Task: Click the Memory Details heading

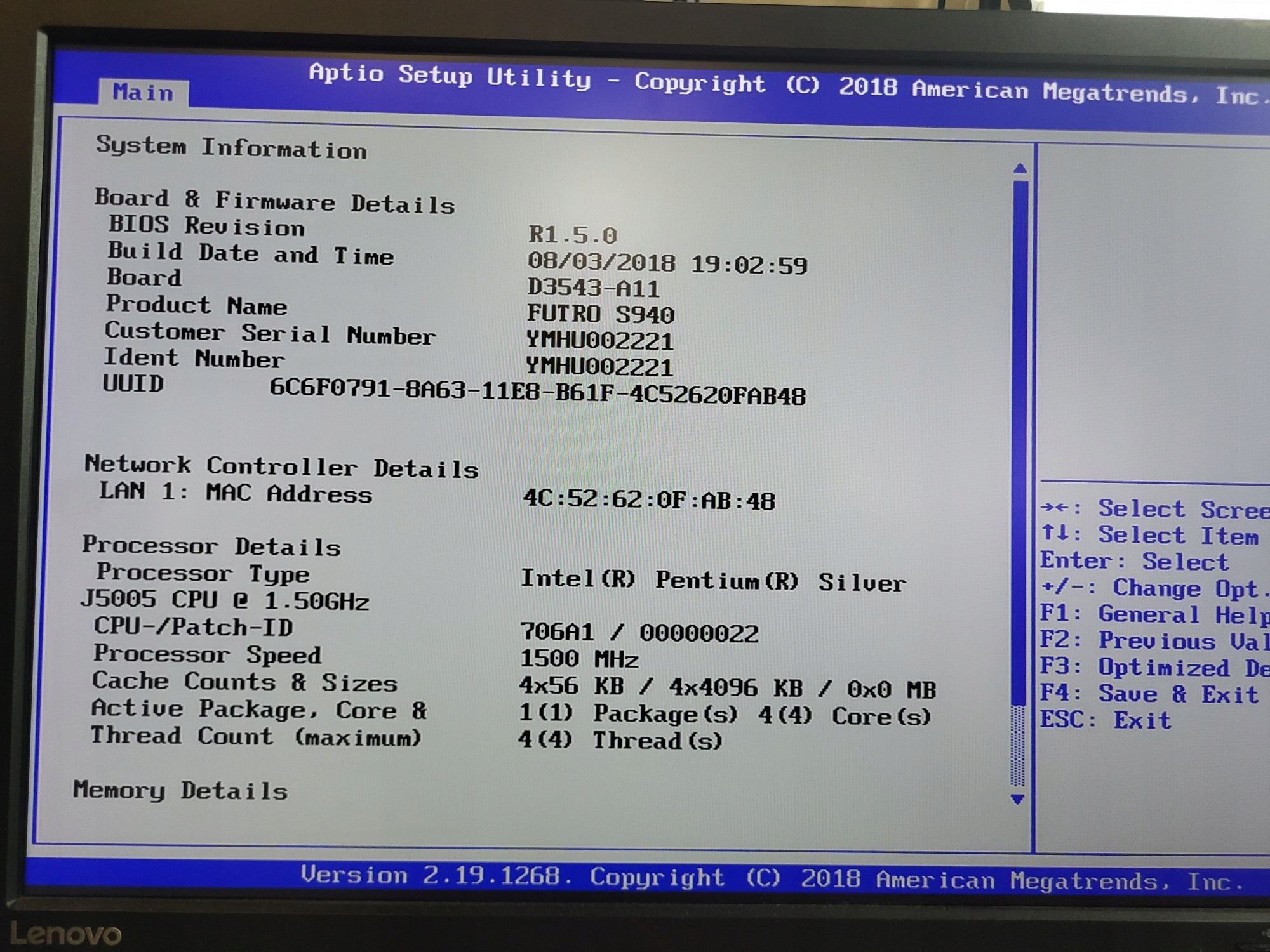Action: pos(180,791)
